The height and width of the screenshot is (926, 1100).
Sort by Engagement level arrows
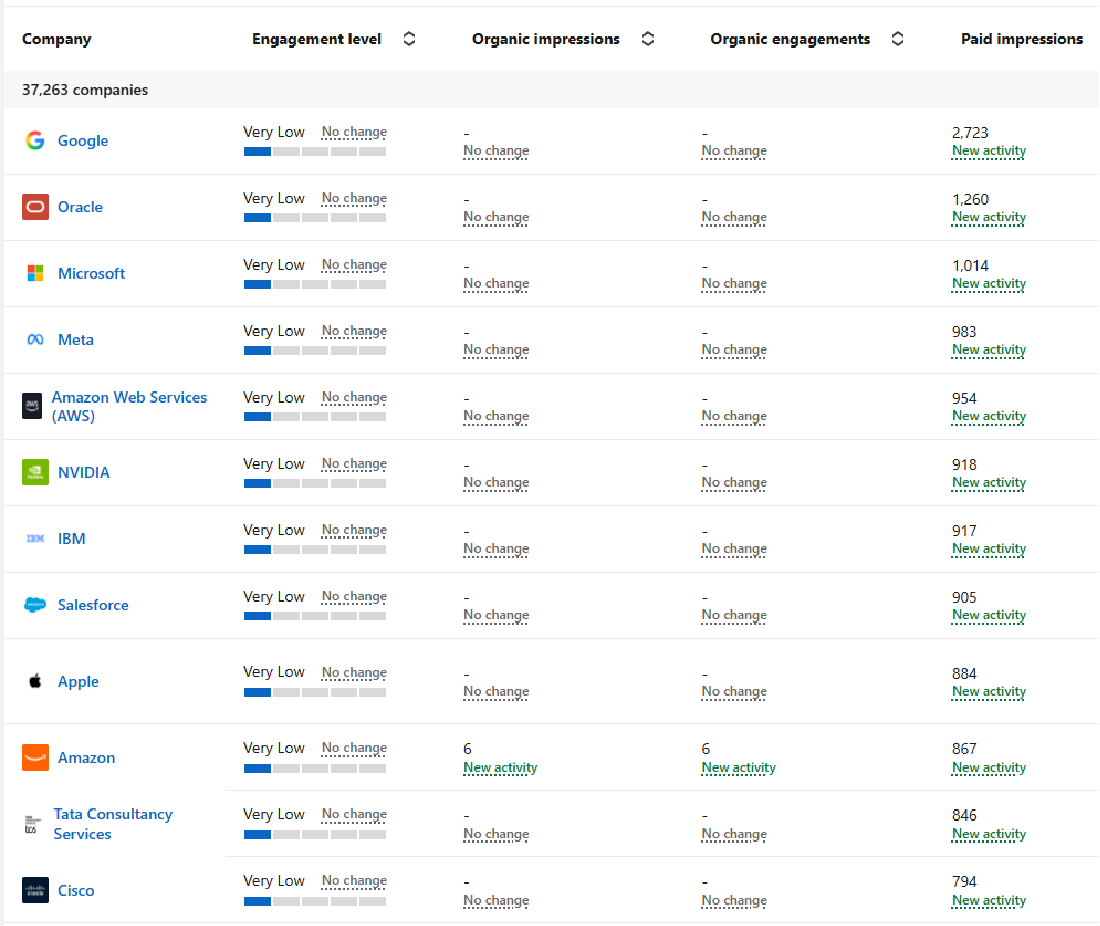coord(409,39)
